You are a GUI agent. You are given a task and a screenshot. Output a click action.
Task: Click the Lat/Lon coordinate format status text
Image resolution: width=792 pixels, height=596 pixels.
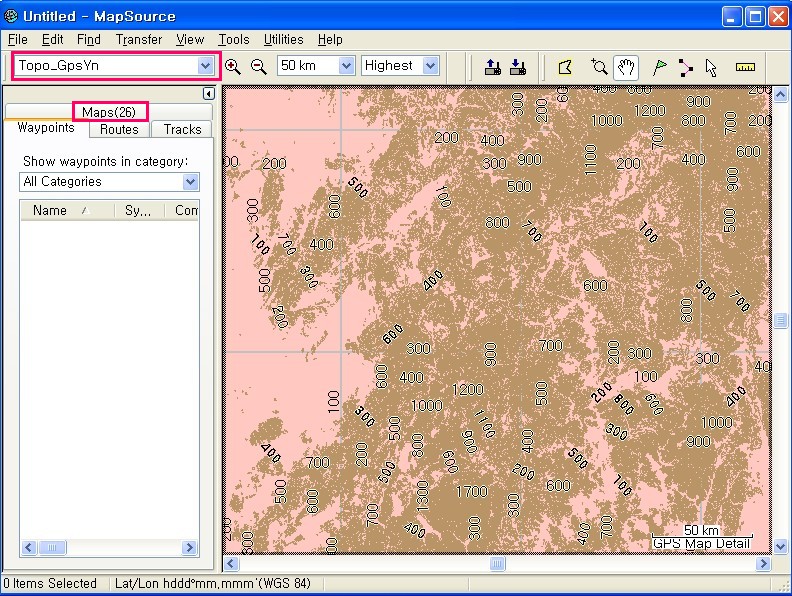tap(213, 583)
